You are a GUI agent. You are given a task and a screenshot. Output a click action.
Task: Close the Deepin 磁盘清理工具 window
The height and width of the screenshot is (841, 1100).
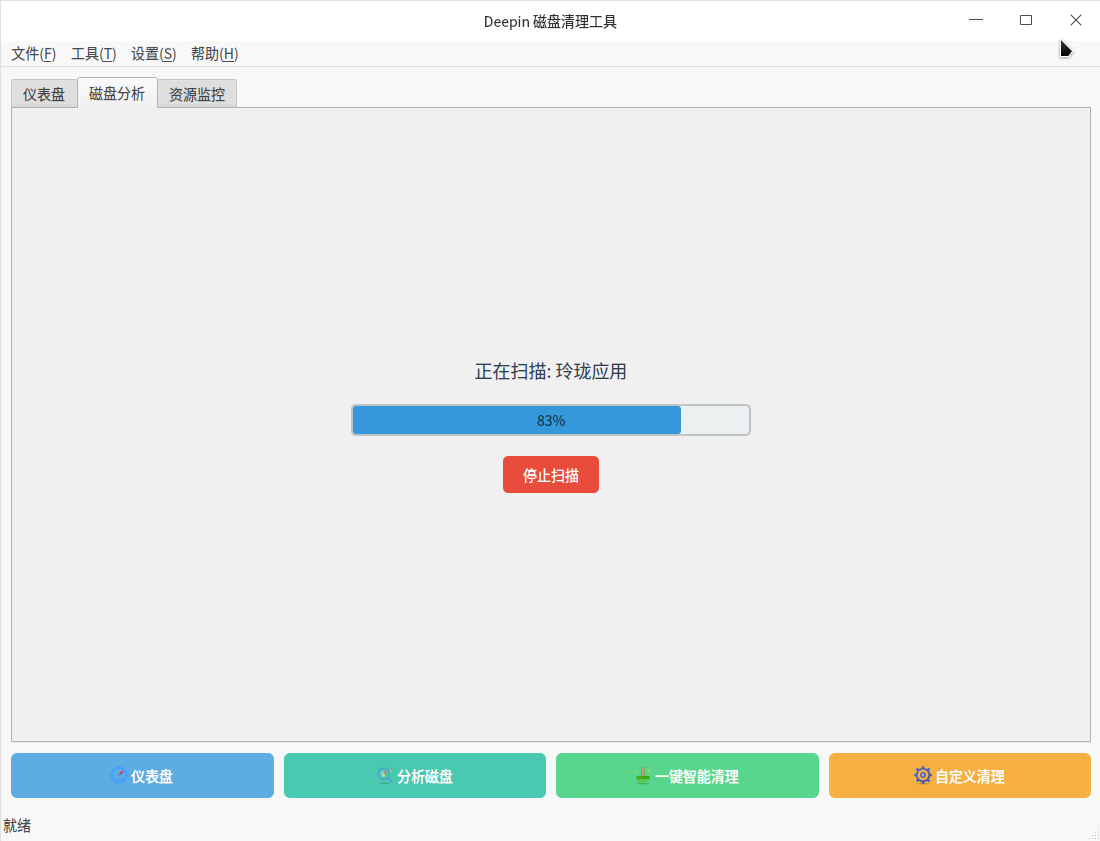1075,20
